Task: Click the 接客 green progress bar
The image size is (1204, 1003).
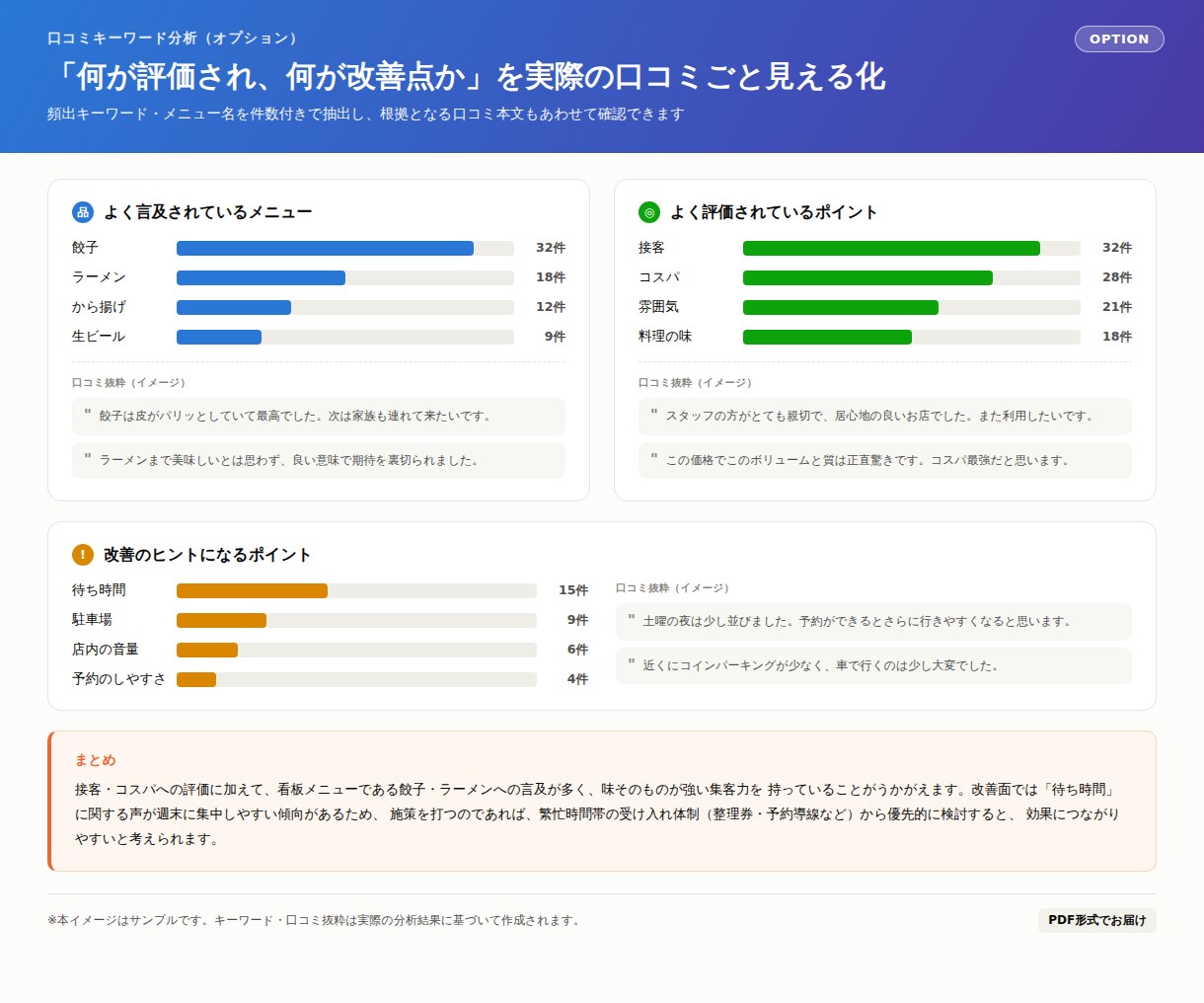Action: (x=912, y=249)
